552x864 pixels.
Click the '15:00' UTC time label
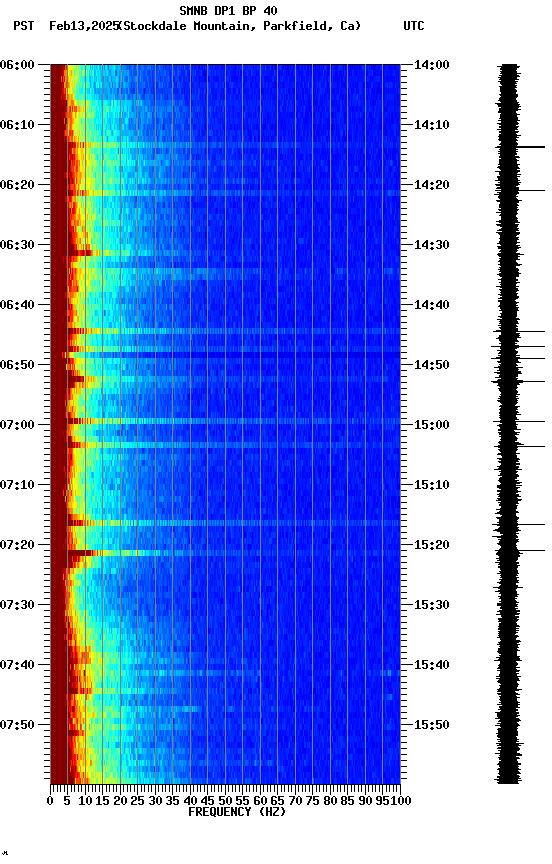click(432, 425)
